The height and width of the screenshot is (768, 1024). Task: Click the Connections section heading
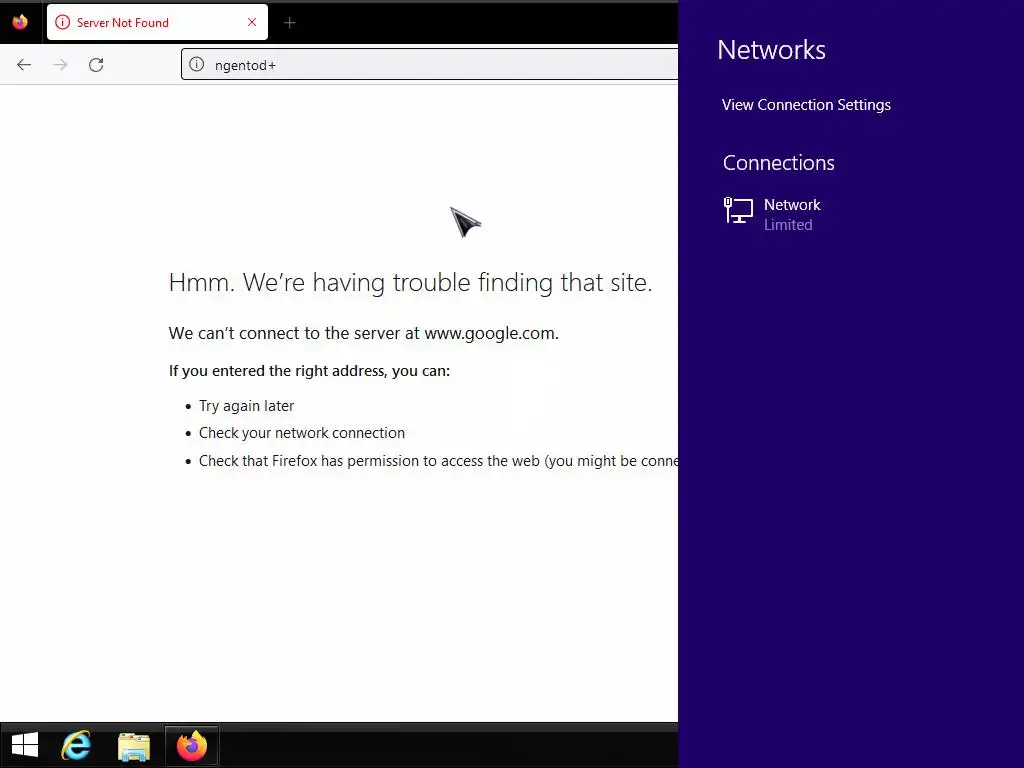coord(778,163)
